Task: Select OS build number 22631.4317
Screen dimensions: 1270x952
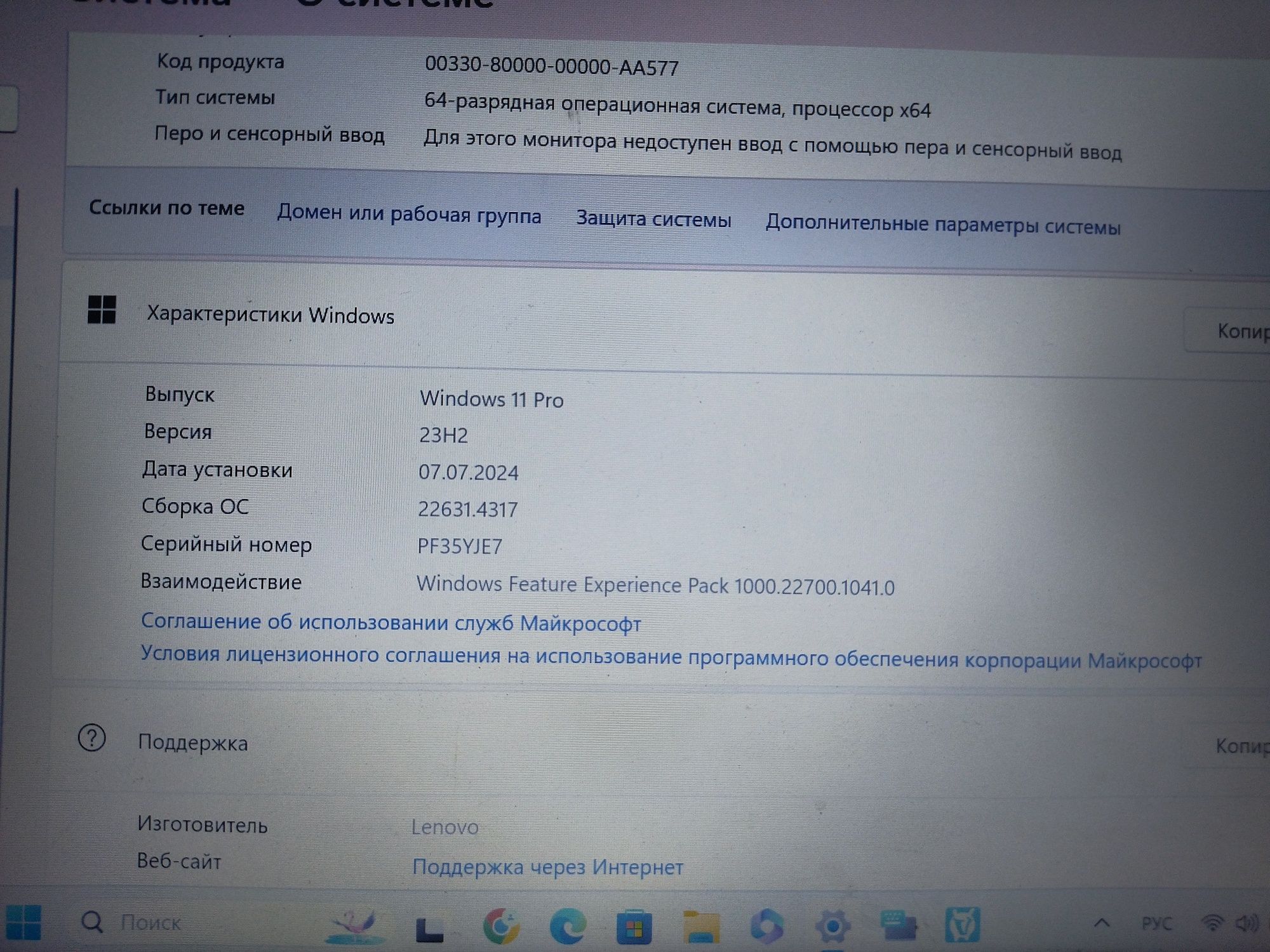Action: coord(467,509)
